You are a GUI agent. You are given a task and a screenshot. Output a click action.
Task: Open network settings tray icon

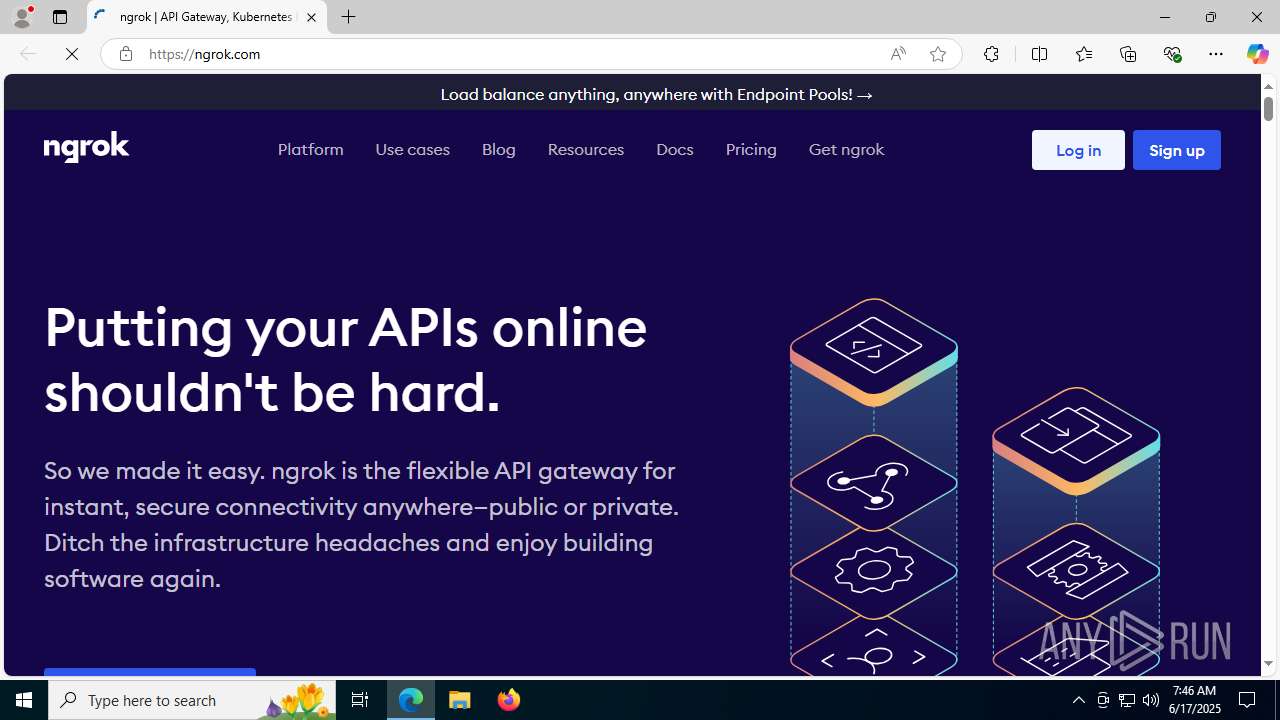click(x=1127, y=700)
